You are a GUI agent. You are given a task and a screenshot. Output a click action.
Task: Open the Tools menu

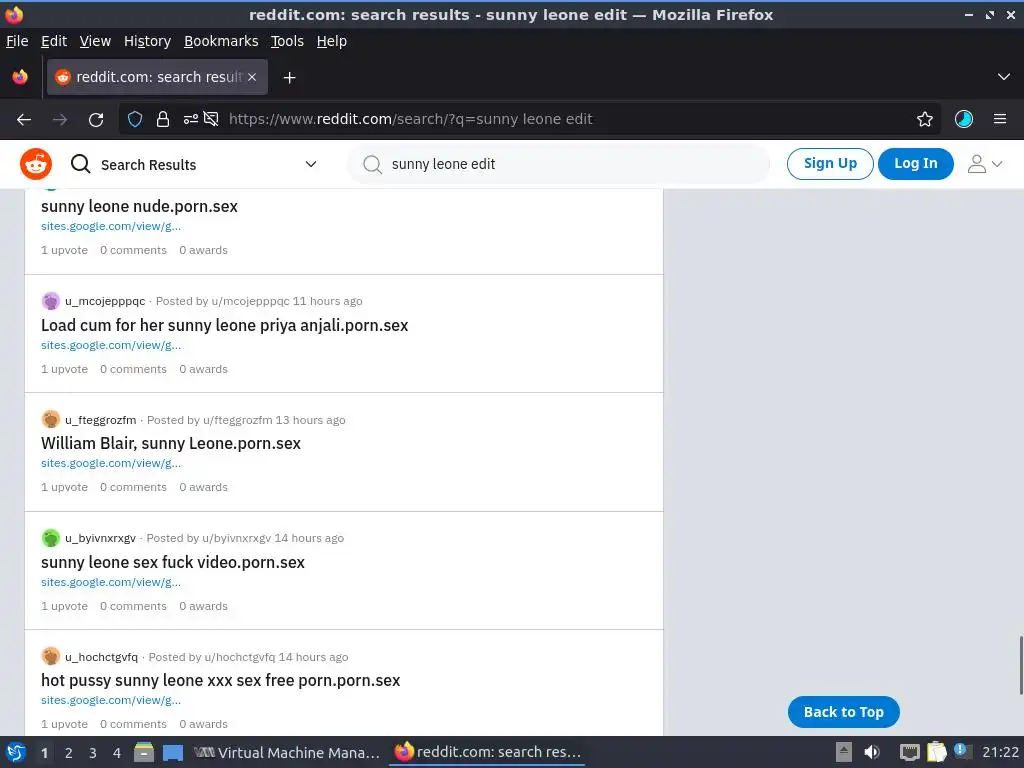[287, 41]
